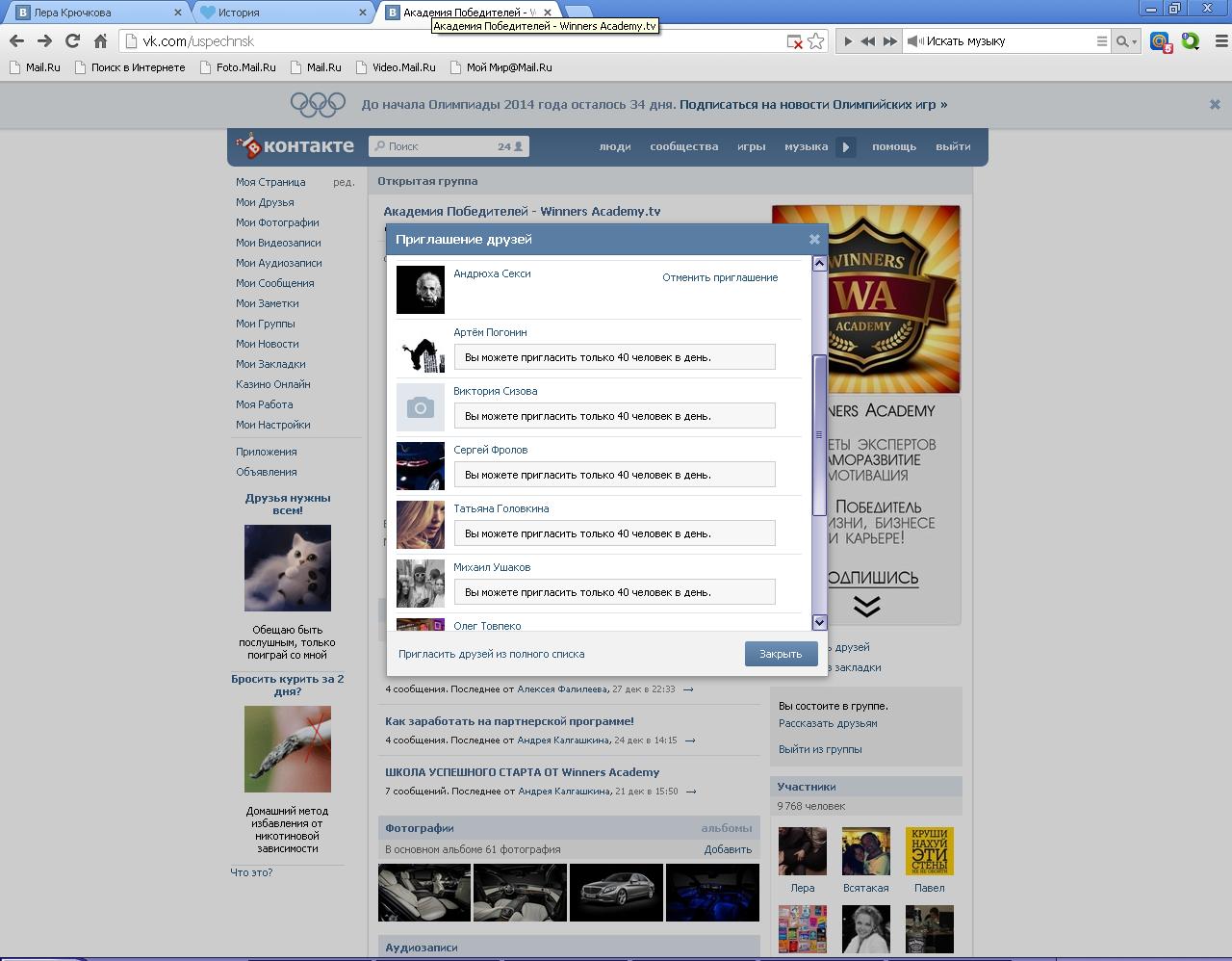The image size is (1232, 961).
Task: Open Мой Мир@Mail.Ru bookmark
Action: coord(500,67)
